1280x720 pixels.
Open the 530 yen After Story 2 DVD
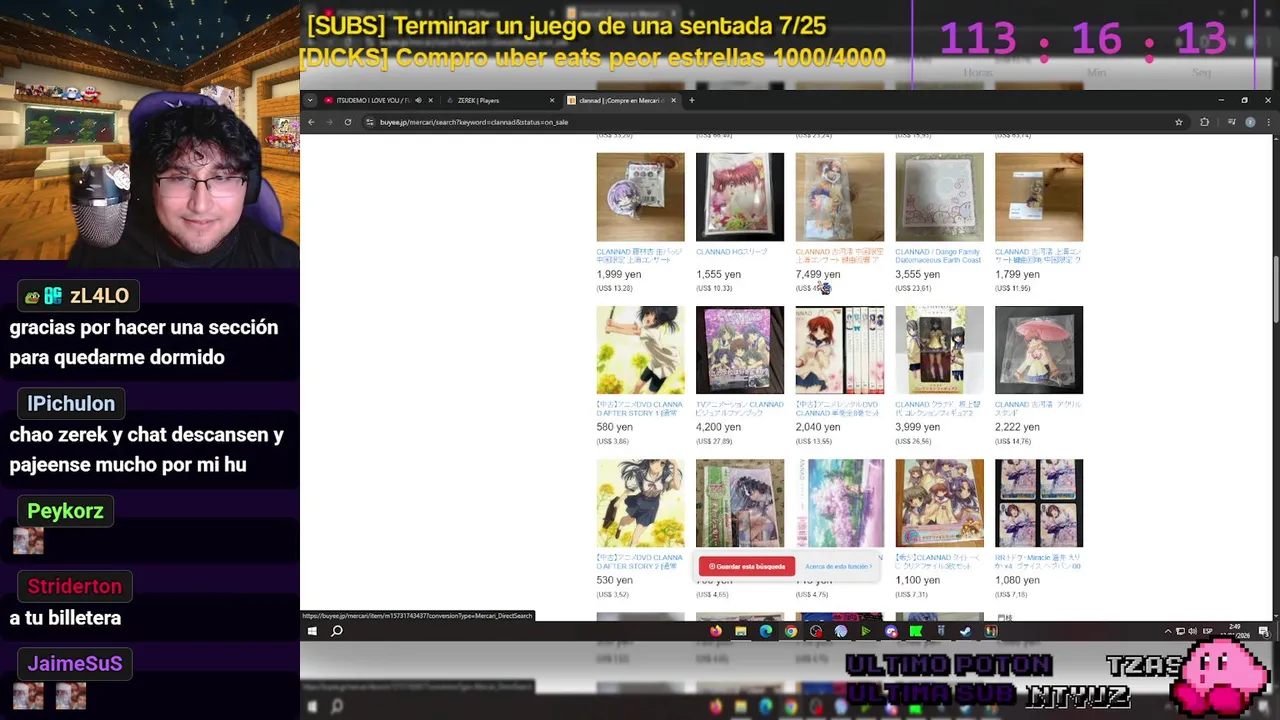tap(640, 503)
